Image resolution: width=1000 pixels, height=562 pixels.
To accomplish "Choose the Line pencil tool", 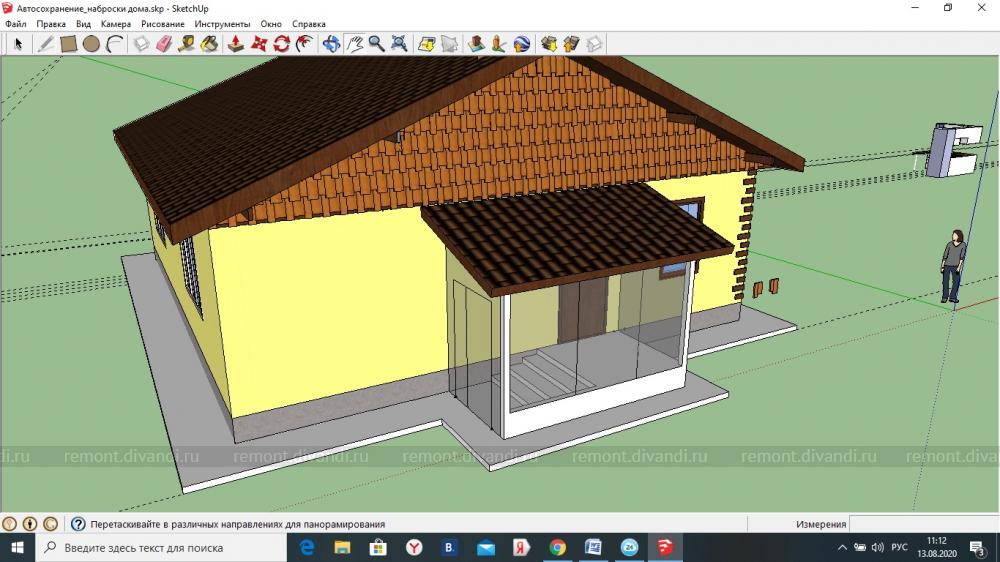I will click(x=45, y=43).
